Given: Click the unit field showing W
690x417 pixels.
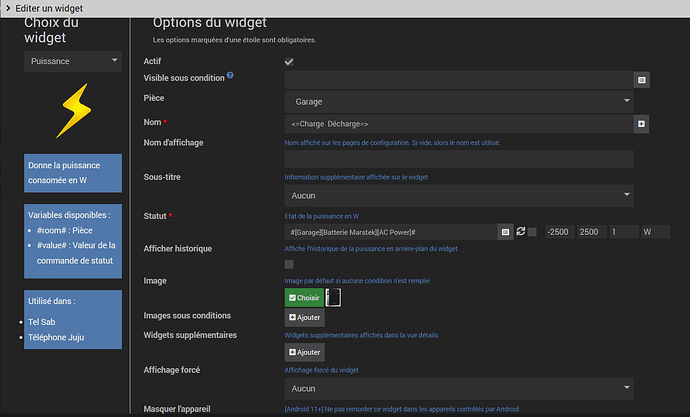Looking at the screenshot, I should pyautogui.click(x=656, y=232).
